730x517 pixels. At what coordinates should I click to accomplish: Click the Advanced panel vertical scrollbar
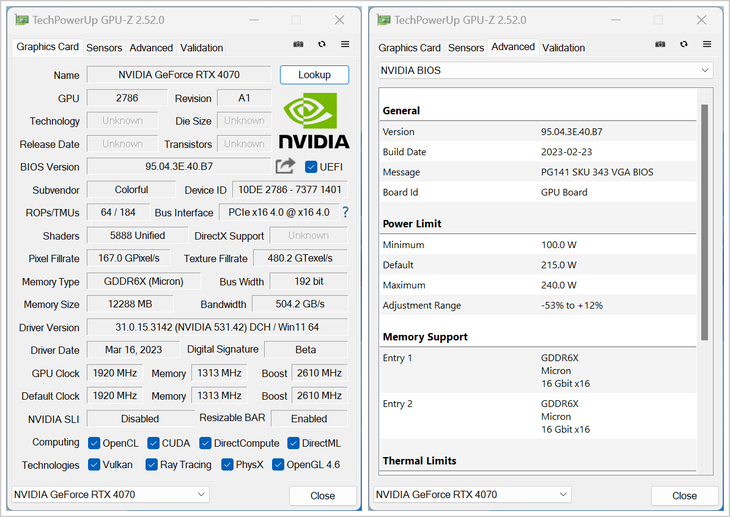[704, 220]
